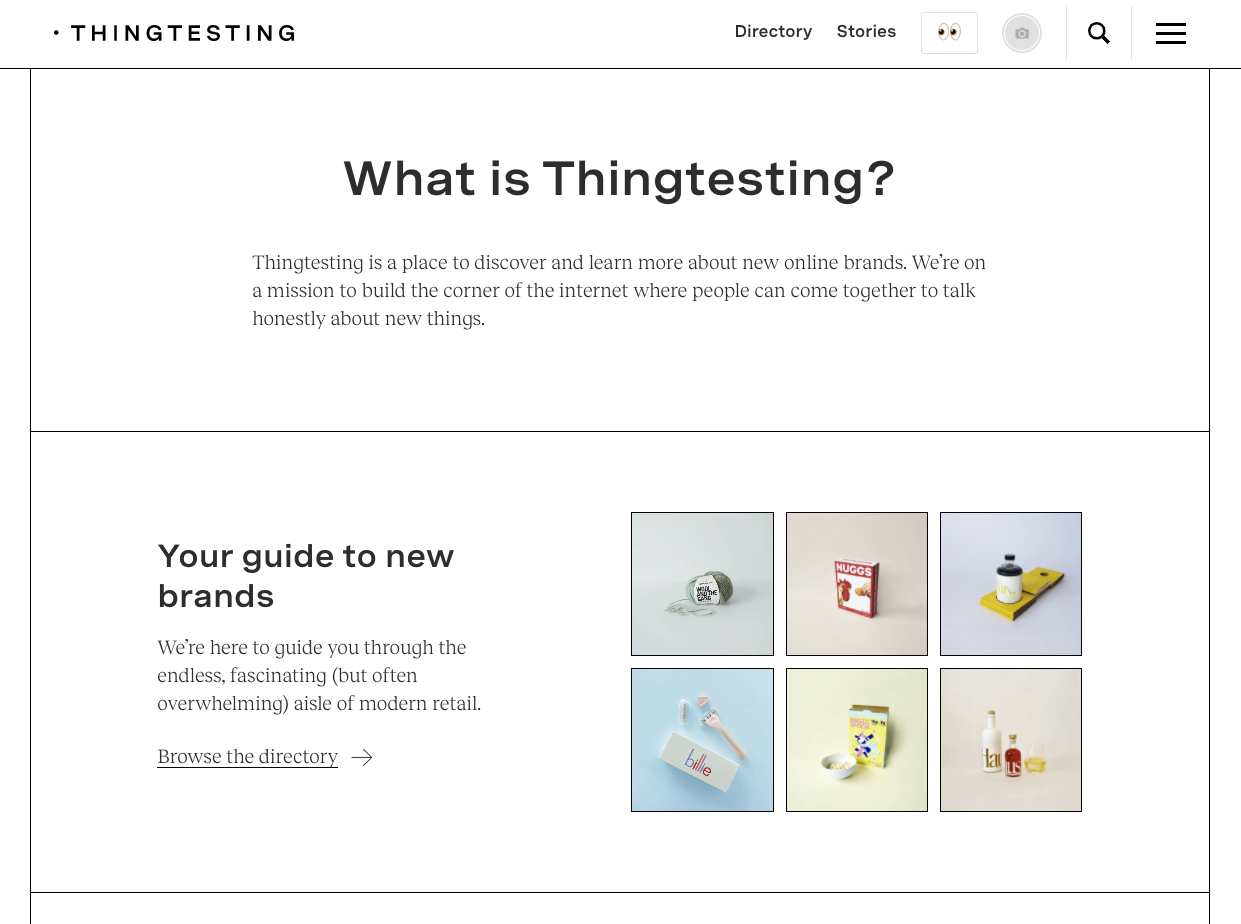The height and width of the screenshot is (924, 1241).
Task: Follow the Browse the directory link
Action: tap(247, 757)
